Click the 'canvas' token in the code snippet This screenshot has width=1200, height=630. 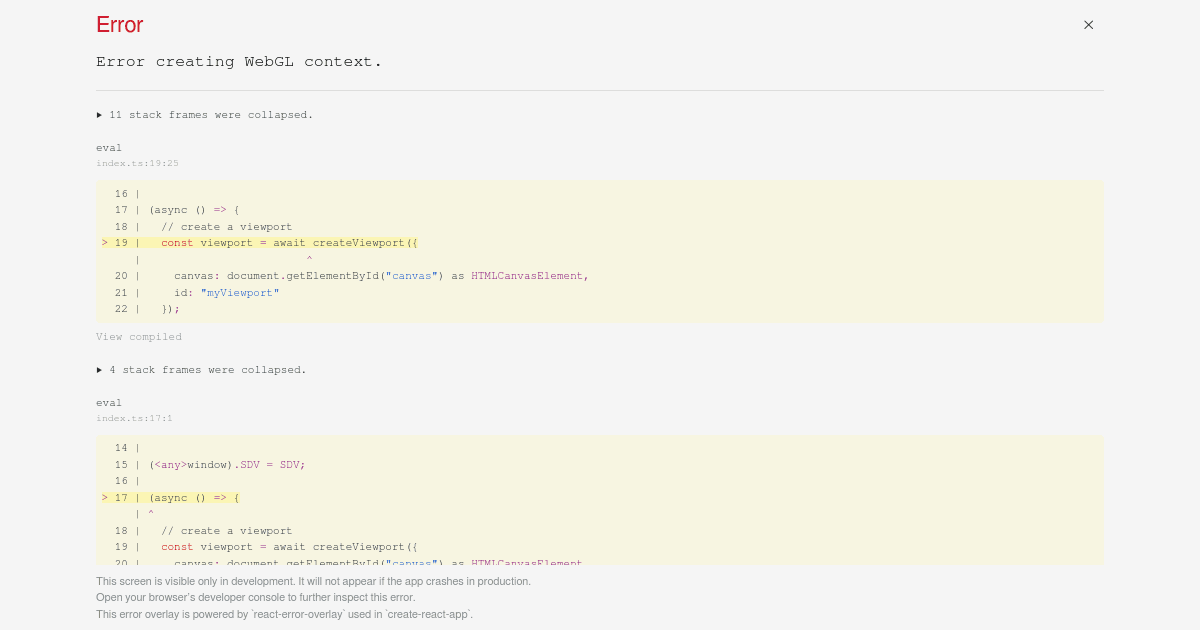(x=411, y=276)
